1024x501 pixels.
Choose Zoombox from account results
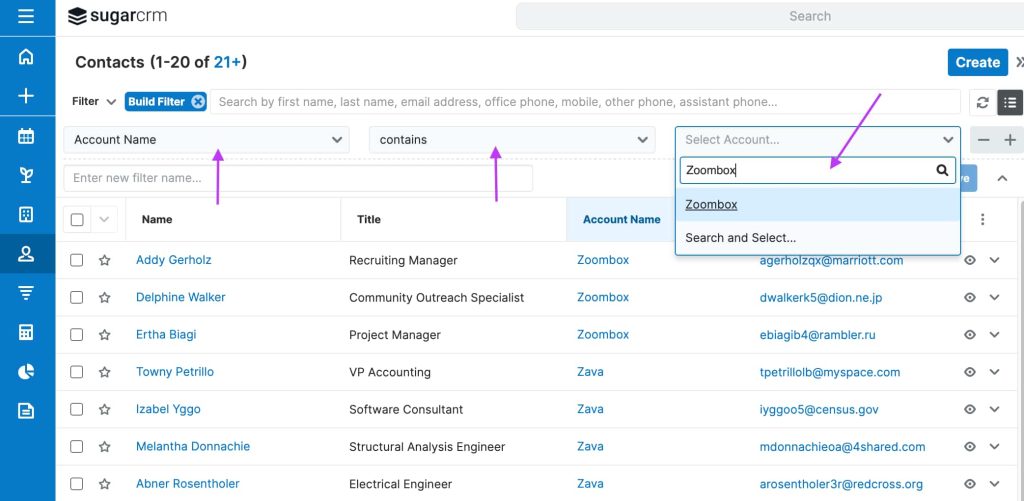pos(818,204)
